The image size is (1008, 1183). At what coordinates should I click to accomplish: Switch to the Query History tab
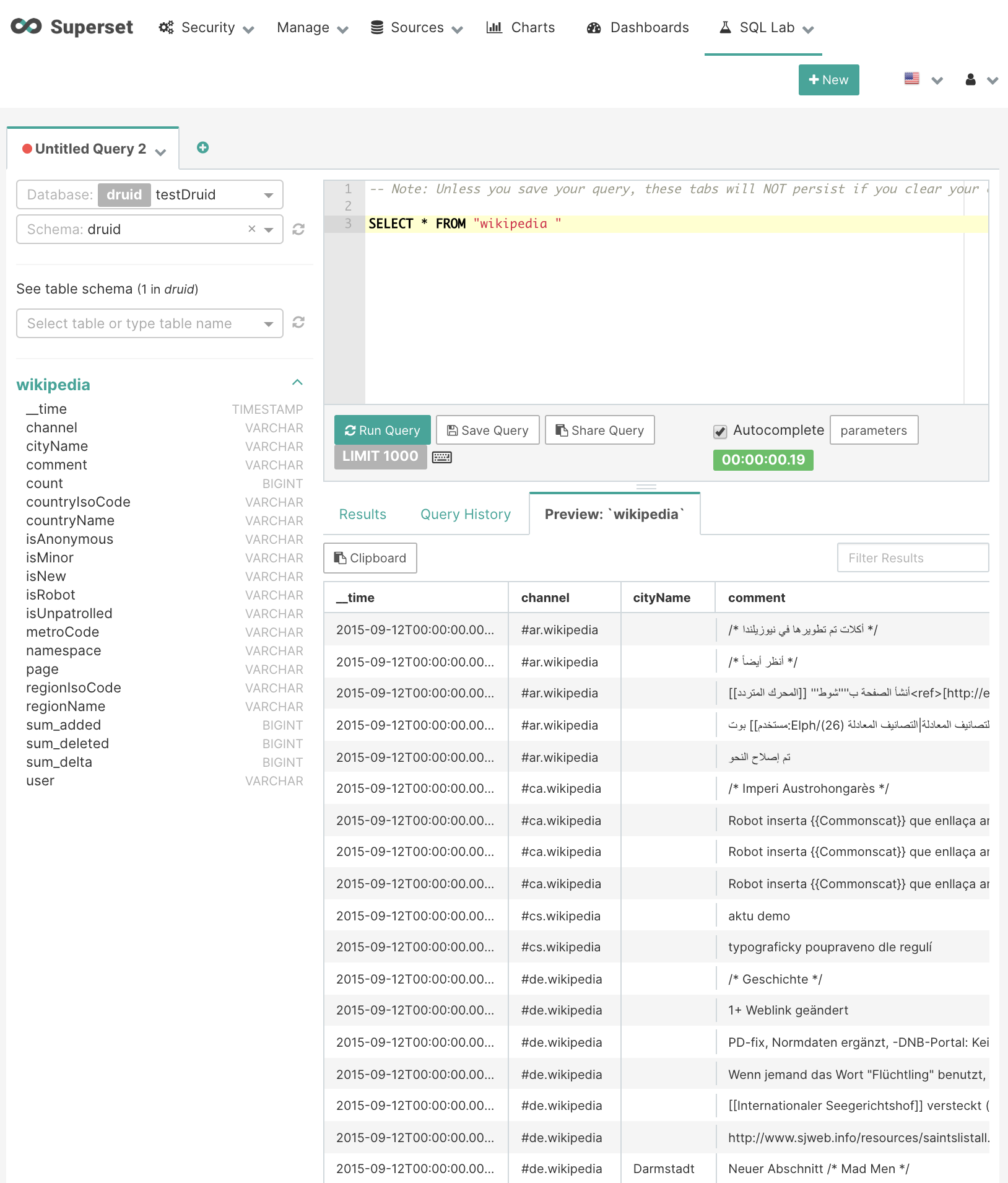pyautogui.click(x=466, y=514)
